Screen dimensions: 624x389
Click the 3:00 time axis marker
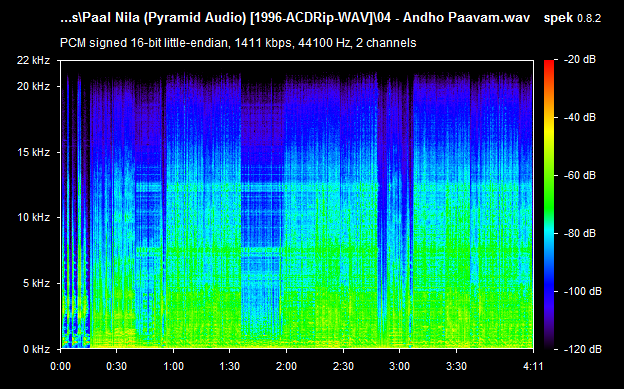click(400, 366)
